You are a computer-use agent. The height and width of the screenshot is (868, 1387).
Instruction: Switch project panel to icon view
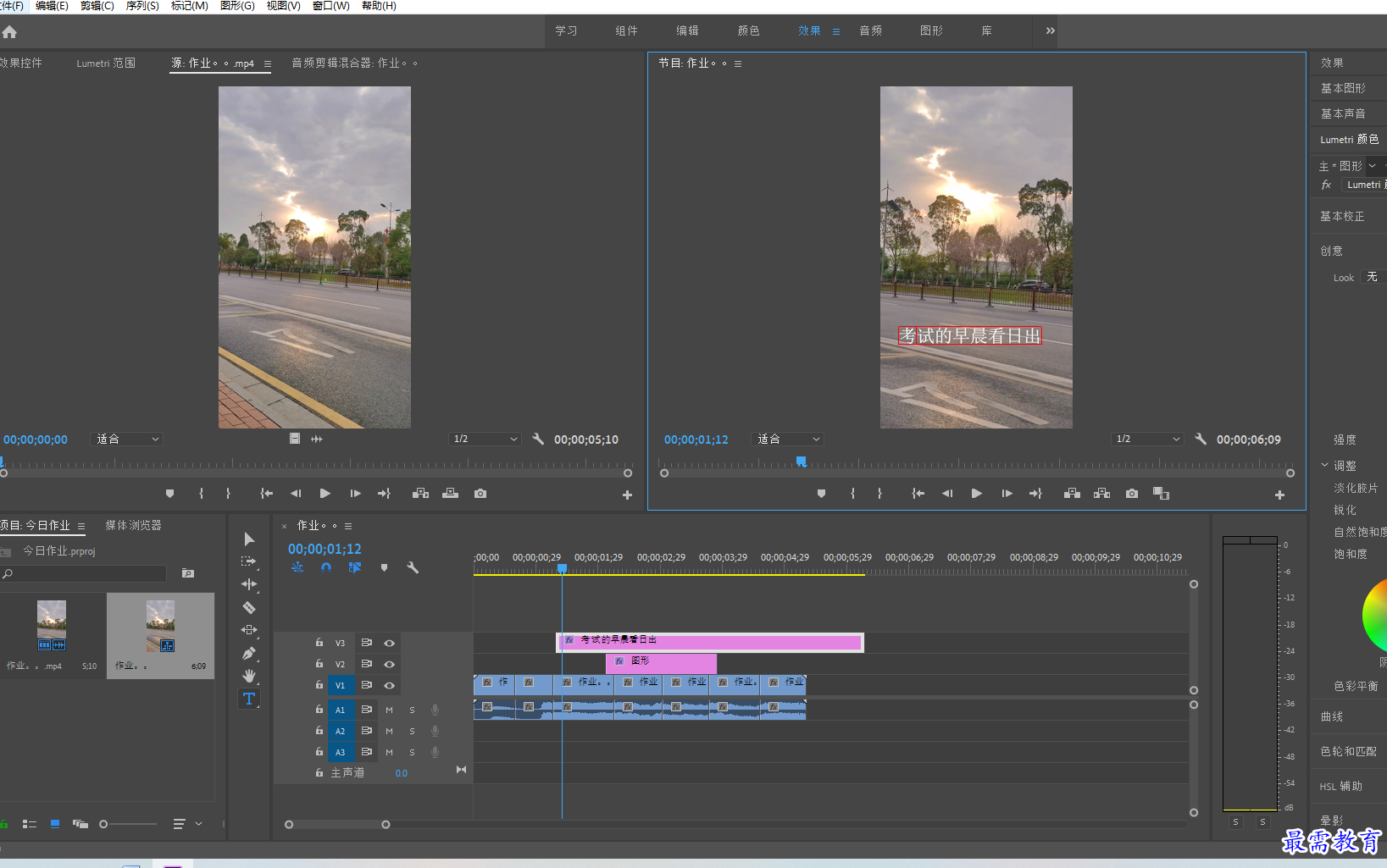55,824
